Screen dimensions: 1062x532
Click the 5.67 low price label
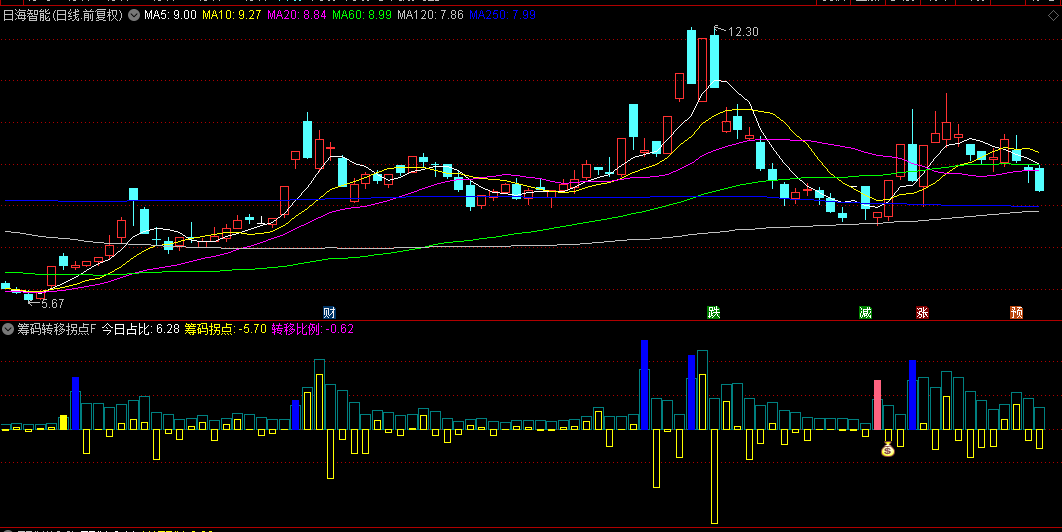51,304
